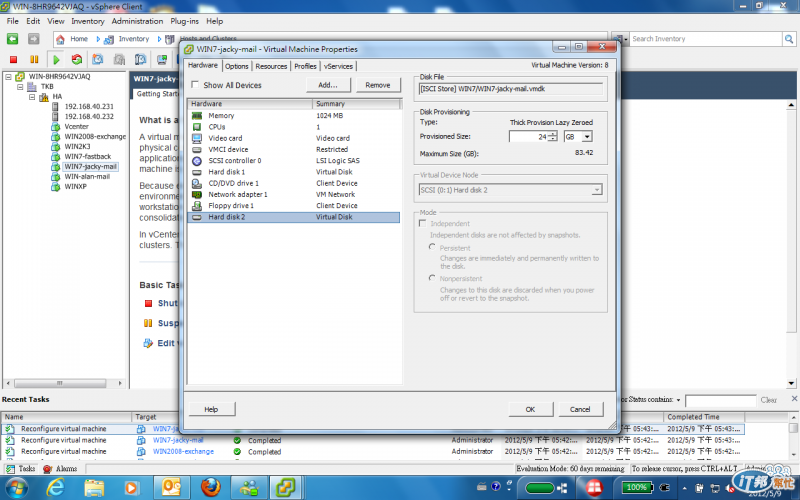Click the Reset VM toolbar icon
Viewport: 800px width, 500px height.
pos(77,60)
